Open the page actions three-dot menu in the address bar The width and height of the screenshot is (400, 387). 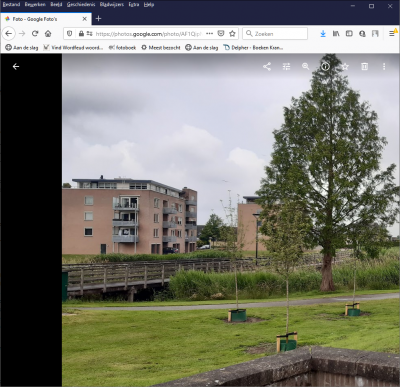click(x=209, y=33)
